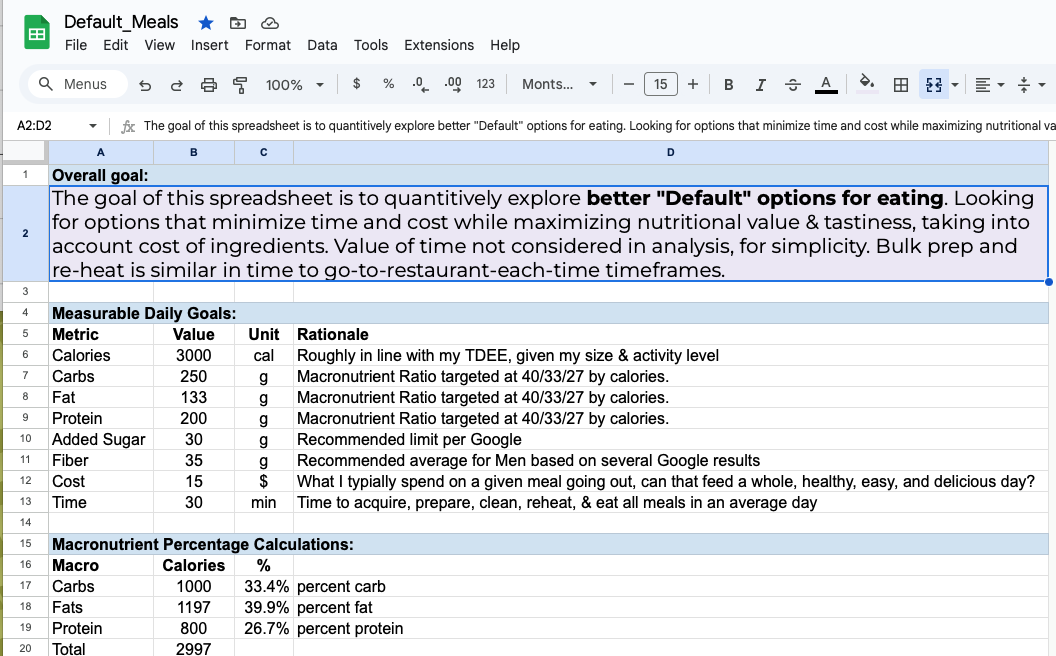Open the Montserrat font dropdown
Screen dimensions: 1056x656
[x=559, y=85]
